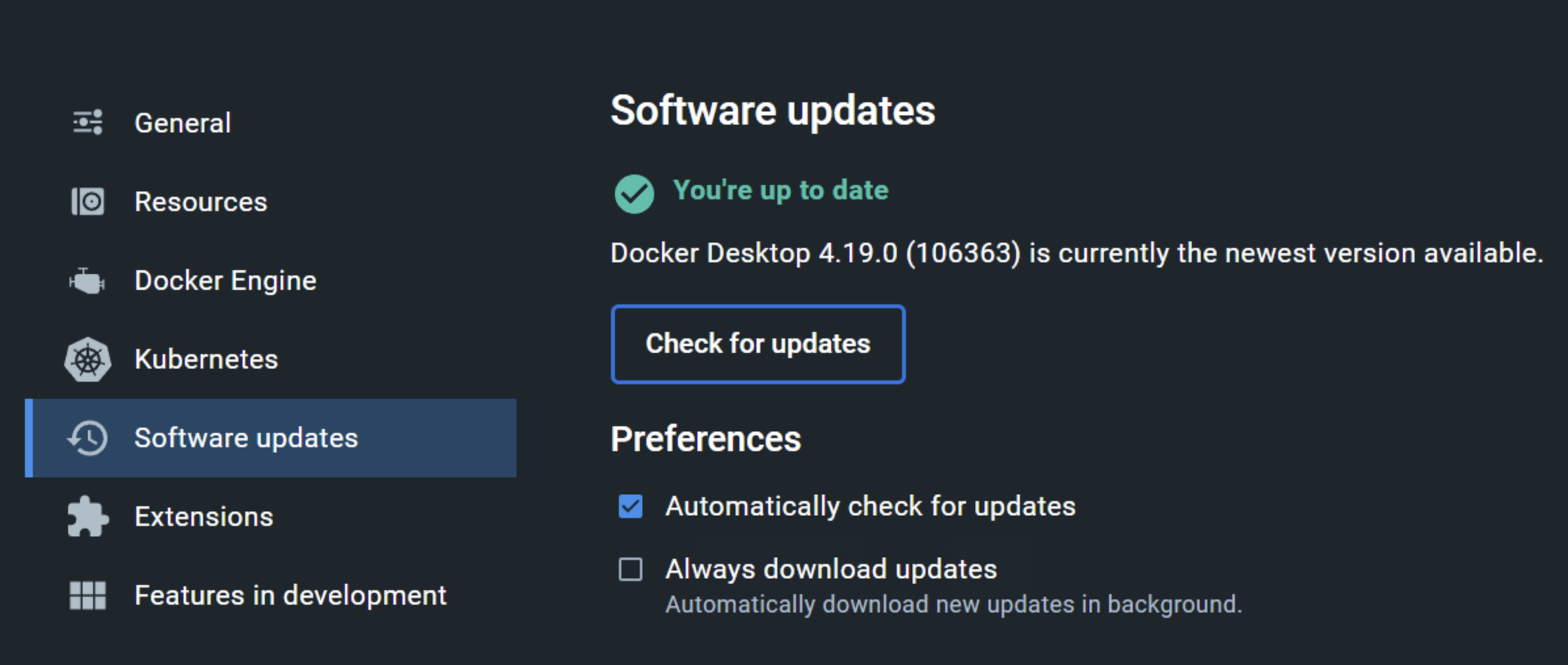The width and height of the screenshot is (1568, 665).
Task: Click the Check for updates button
Action: point(758,344)
